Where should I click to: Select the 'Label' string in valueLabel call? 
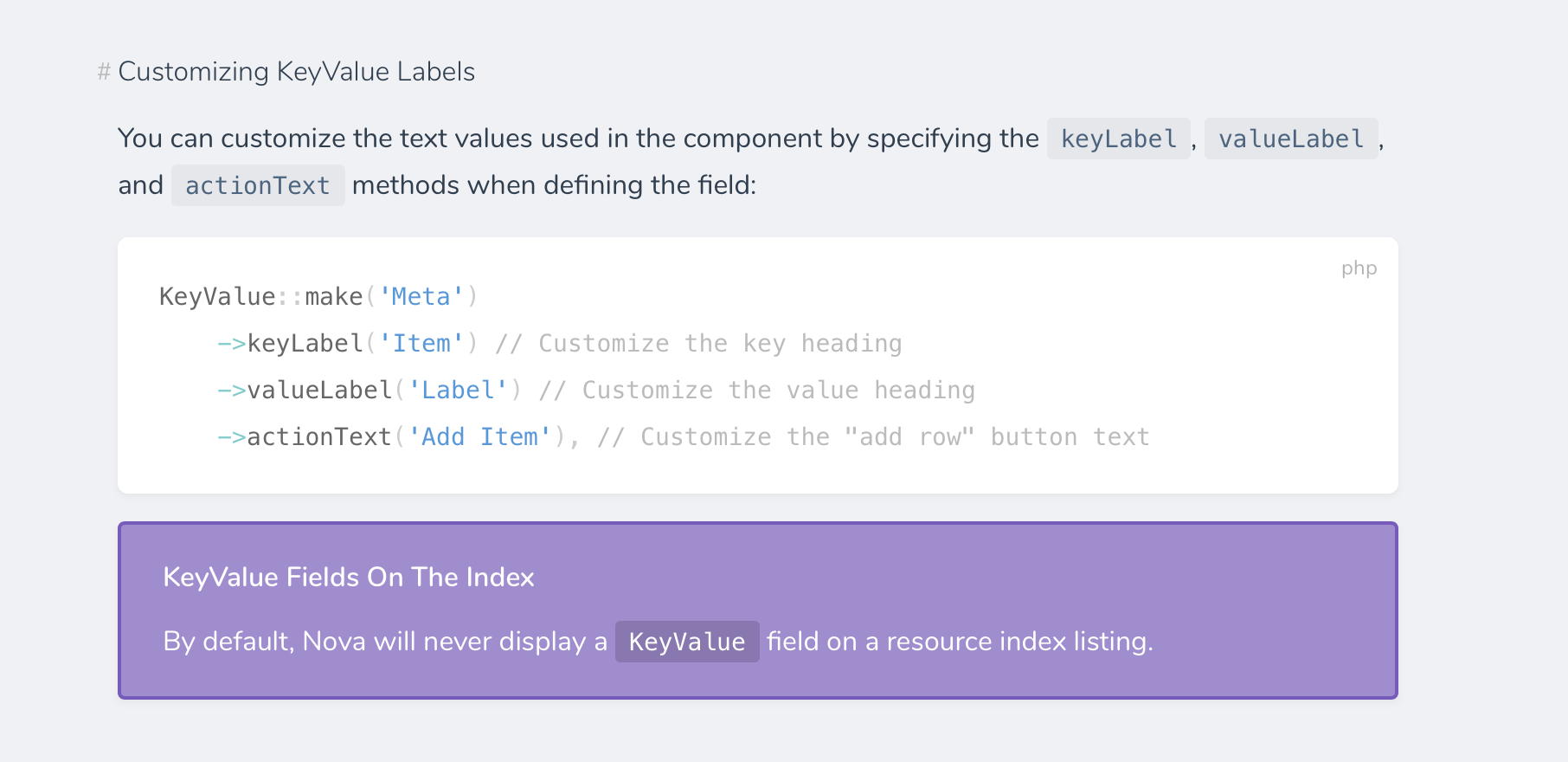pos(458,391)
